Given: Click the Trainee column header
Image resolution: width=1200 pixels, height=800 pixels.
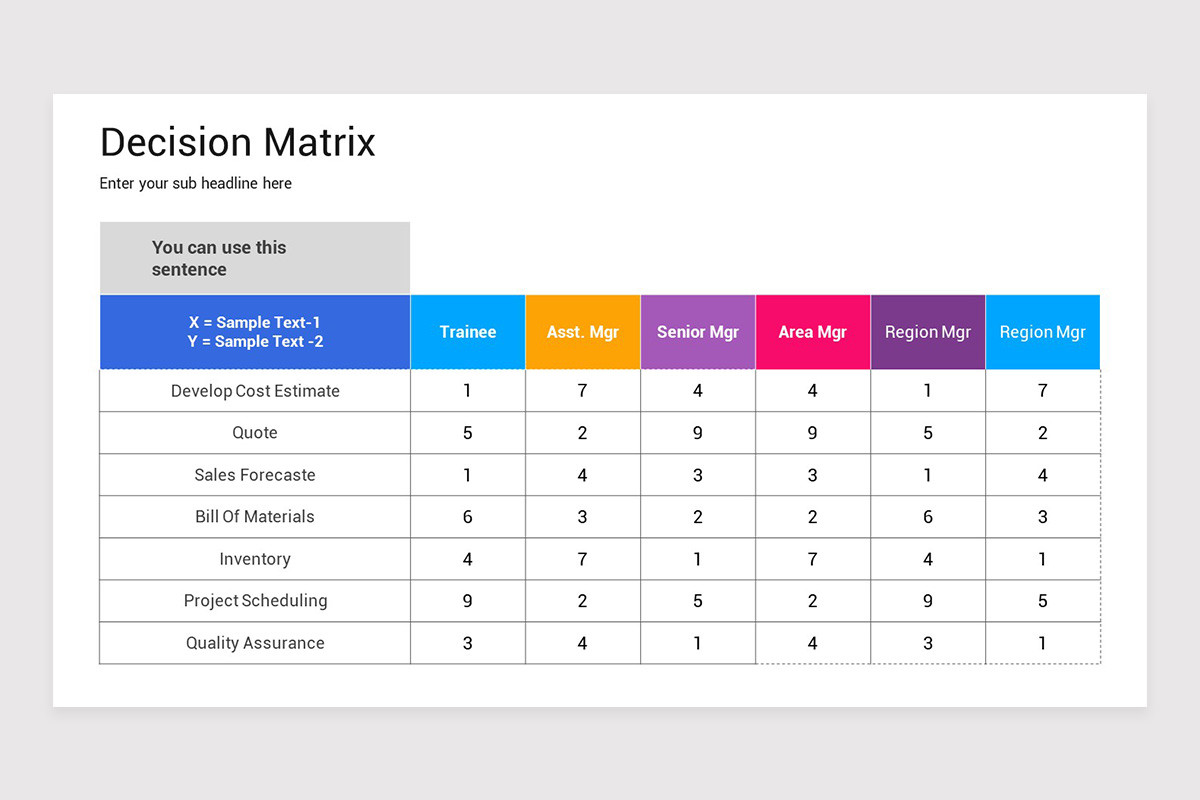Looking at the screenshot, I should click(x=468, y=332).
